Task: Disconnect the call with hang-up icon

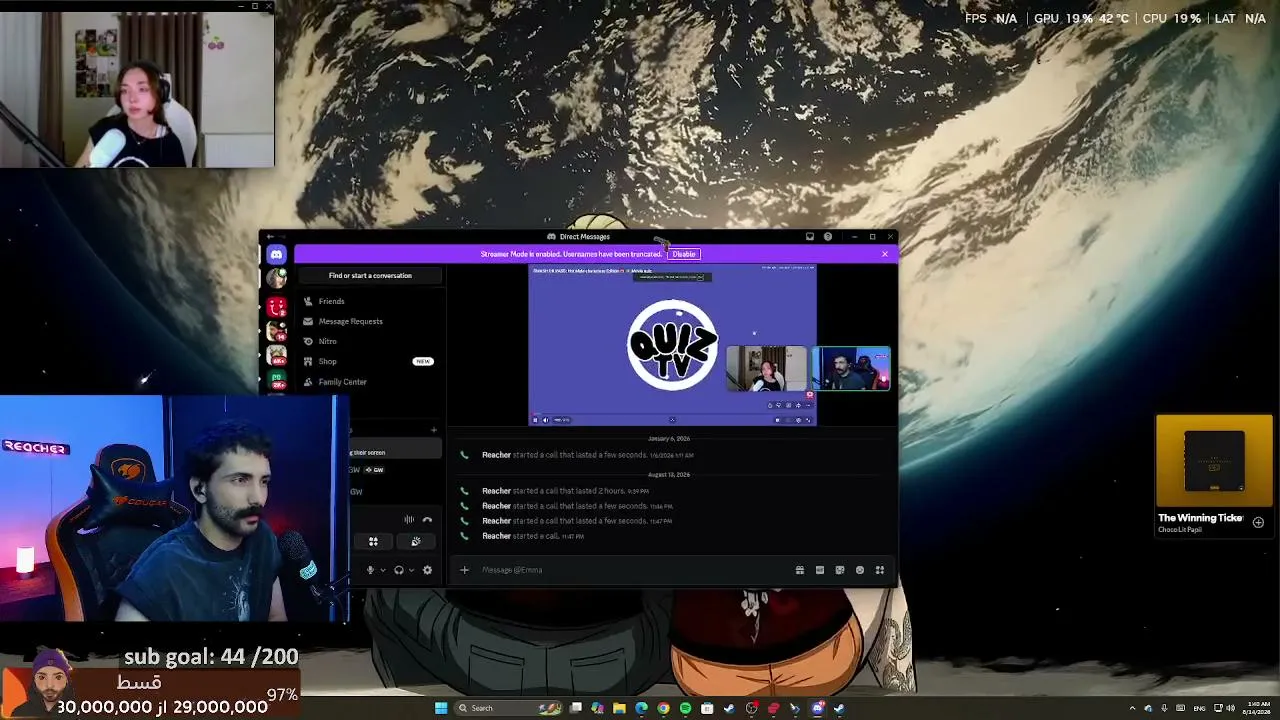Action: pos(427,520)
